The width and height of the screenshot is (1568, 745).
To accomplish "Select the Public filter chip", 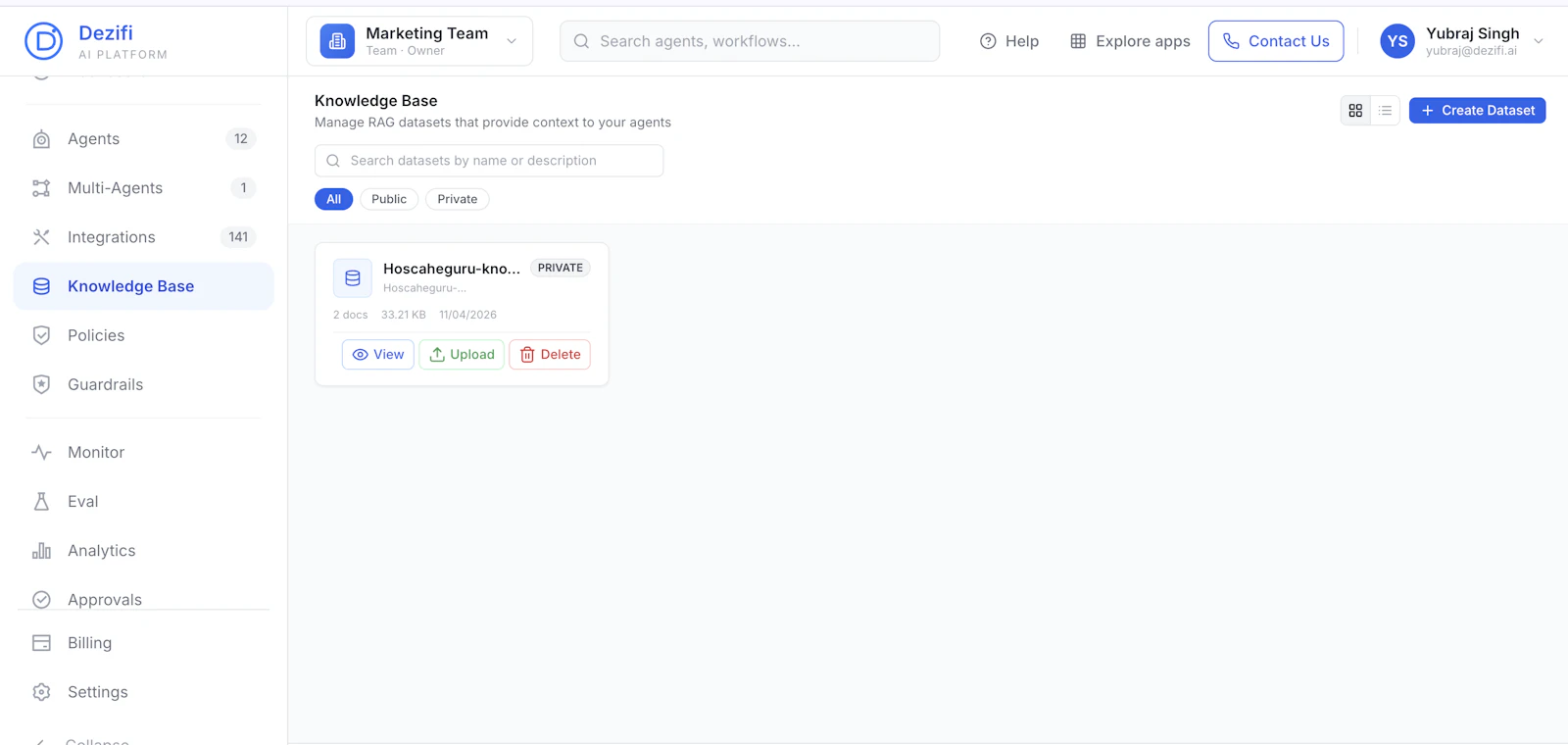I will (389, 199).
